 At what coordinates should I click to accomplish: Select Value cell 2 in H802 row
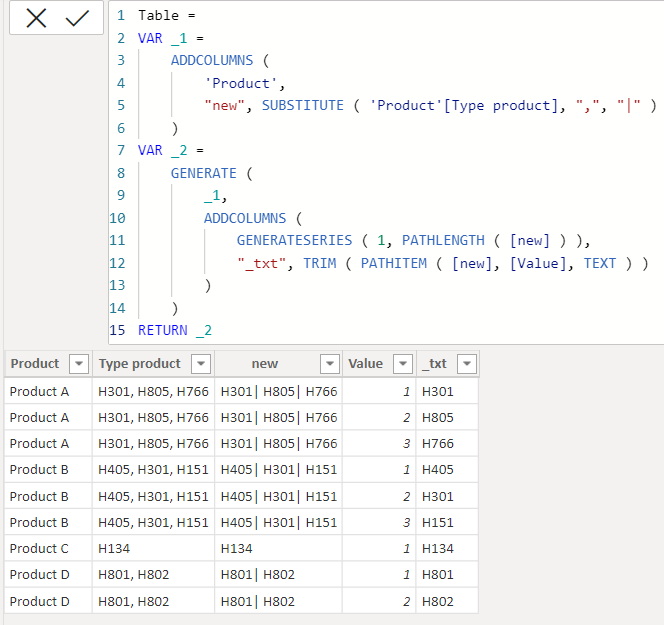point(379,601)
